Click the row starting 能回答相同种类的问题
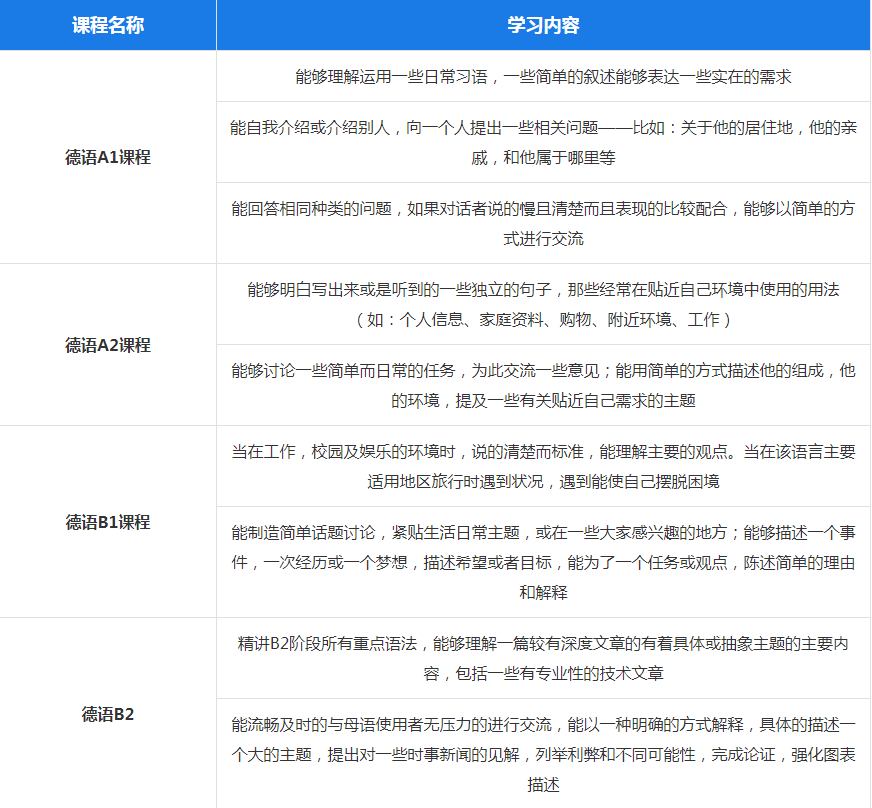The width and height of the screenshot is (872, 808). click(x=543, y=224)
